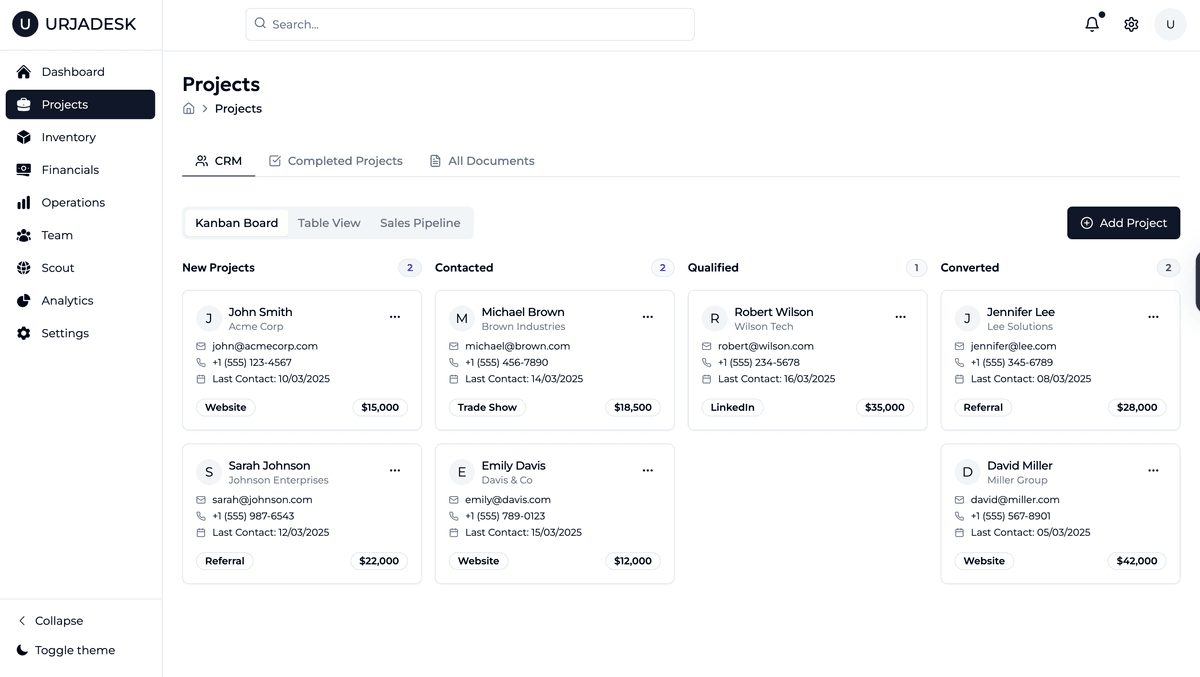Collapse the left sidebar
The height and width of the screenshot is (677, 1200).
[49, 620]
